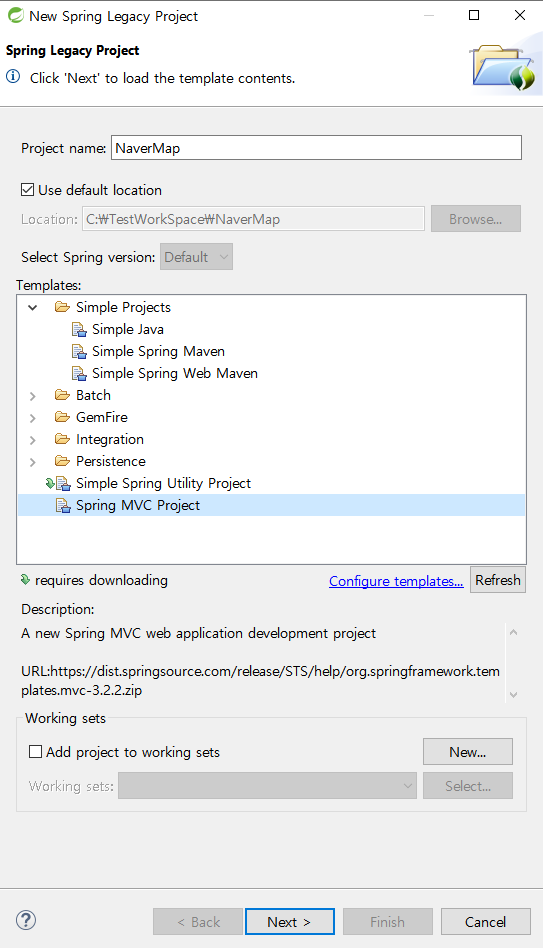Open the Configure templates link
The width and height of the screenshot is (543, 948).
click(396, 581)
